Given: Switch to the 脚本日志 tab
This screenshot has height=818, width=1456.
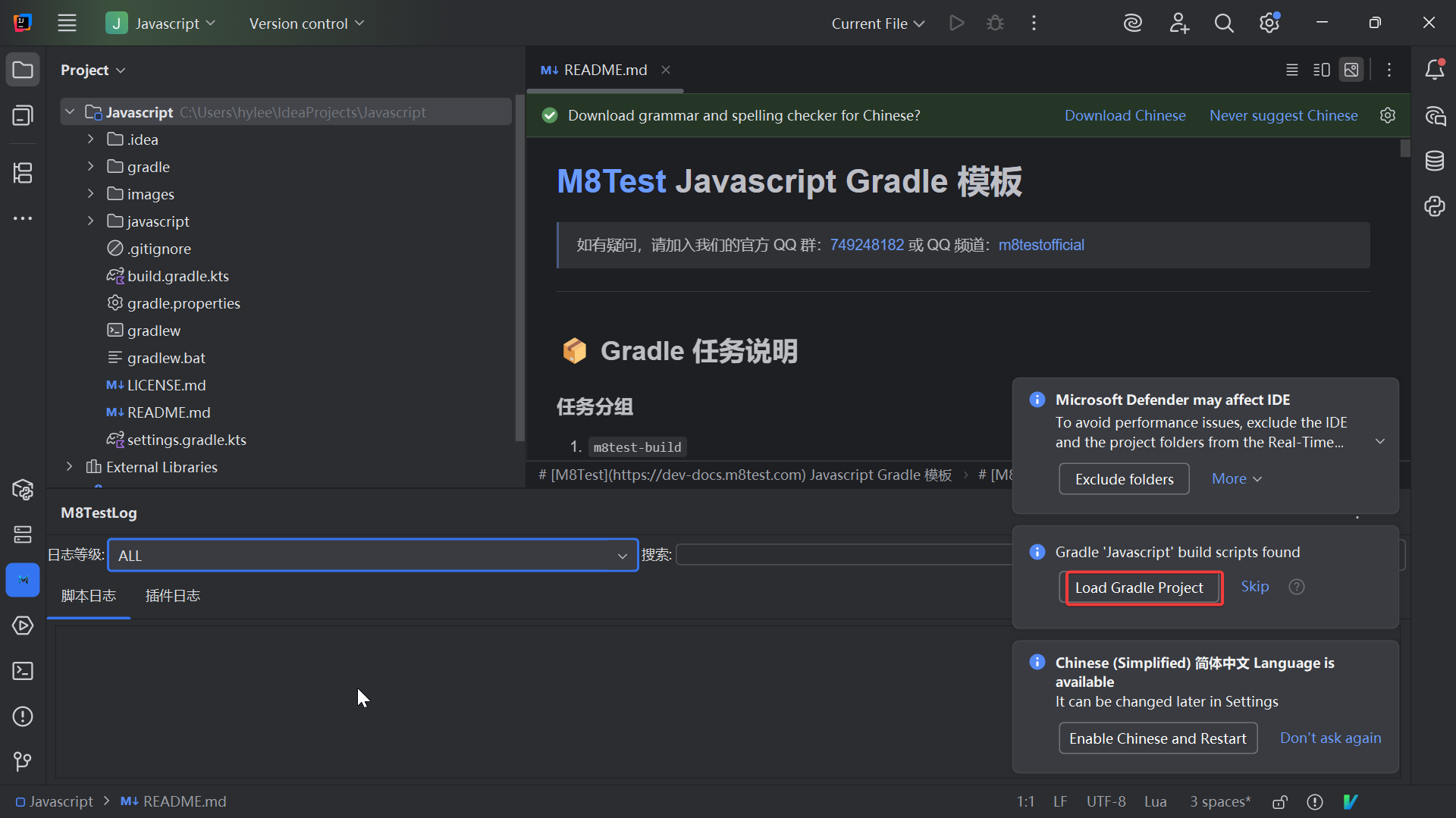Looking at the screenshot, I should tap(89, 596).
